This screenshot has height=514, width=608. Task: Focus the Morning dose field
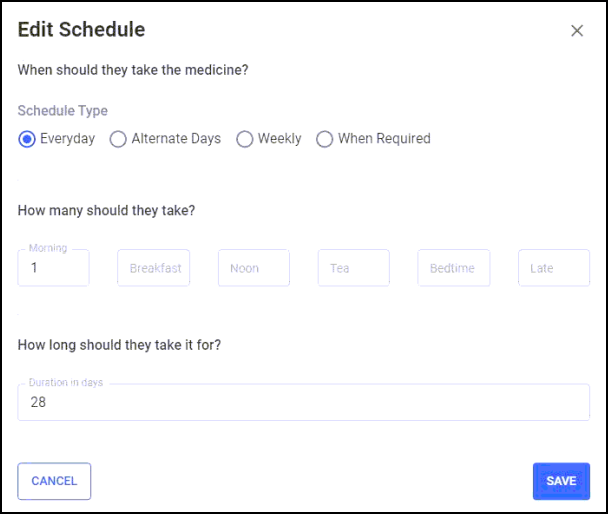(x=53, y=268)
